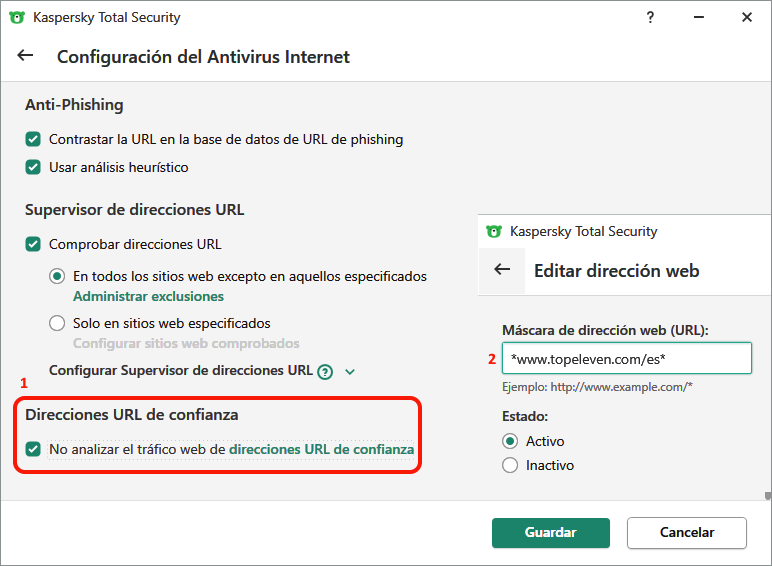Click Kaspersky logo in the edit dialog

click(493, 231)
